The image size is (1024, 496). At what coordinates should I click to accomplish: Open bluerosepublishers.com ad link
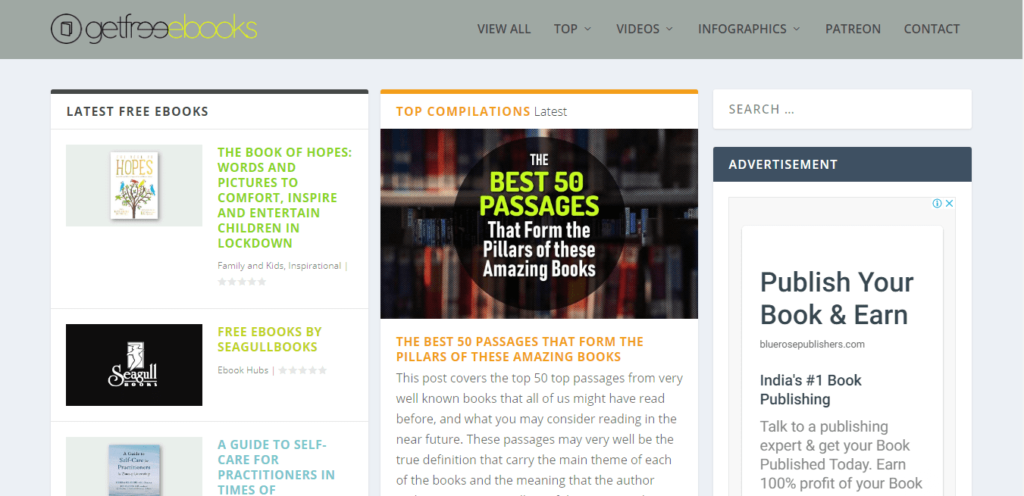click(x=812, y=344)
